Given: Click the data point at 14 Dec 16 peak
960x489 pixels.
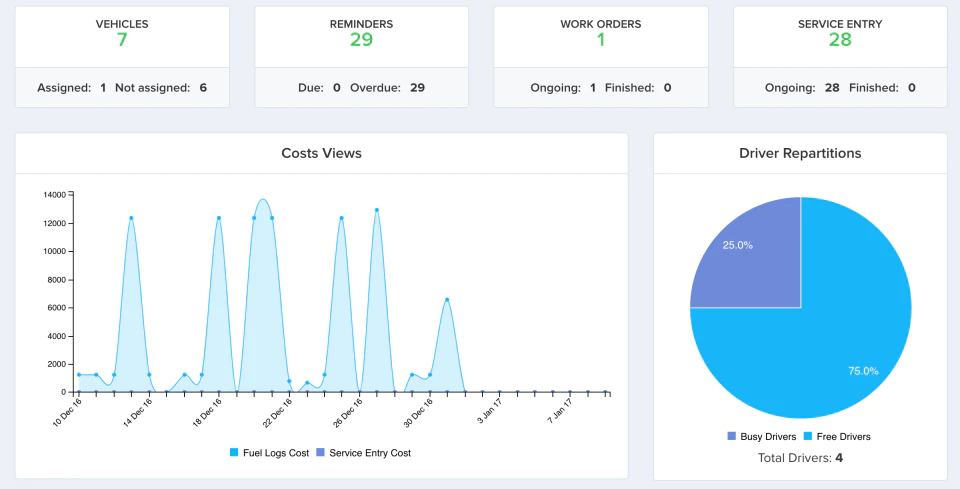Looking at the screenshot, I should [x=131, y=218].
